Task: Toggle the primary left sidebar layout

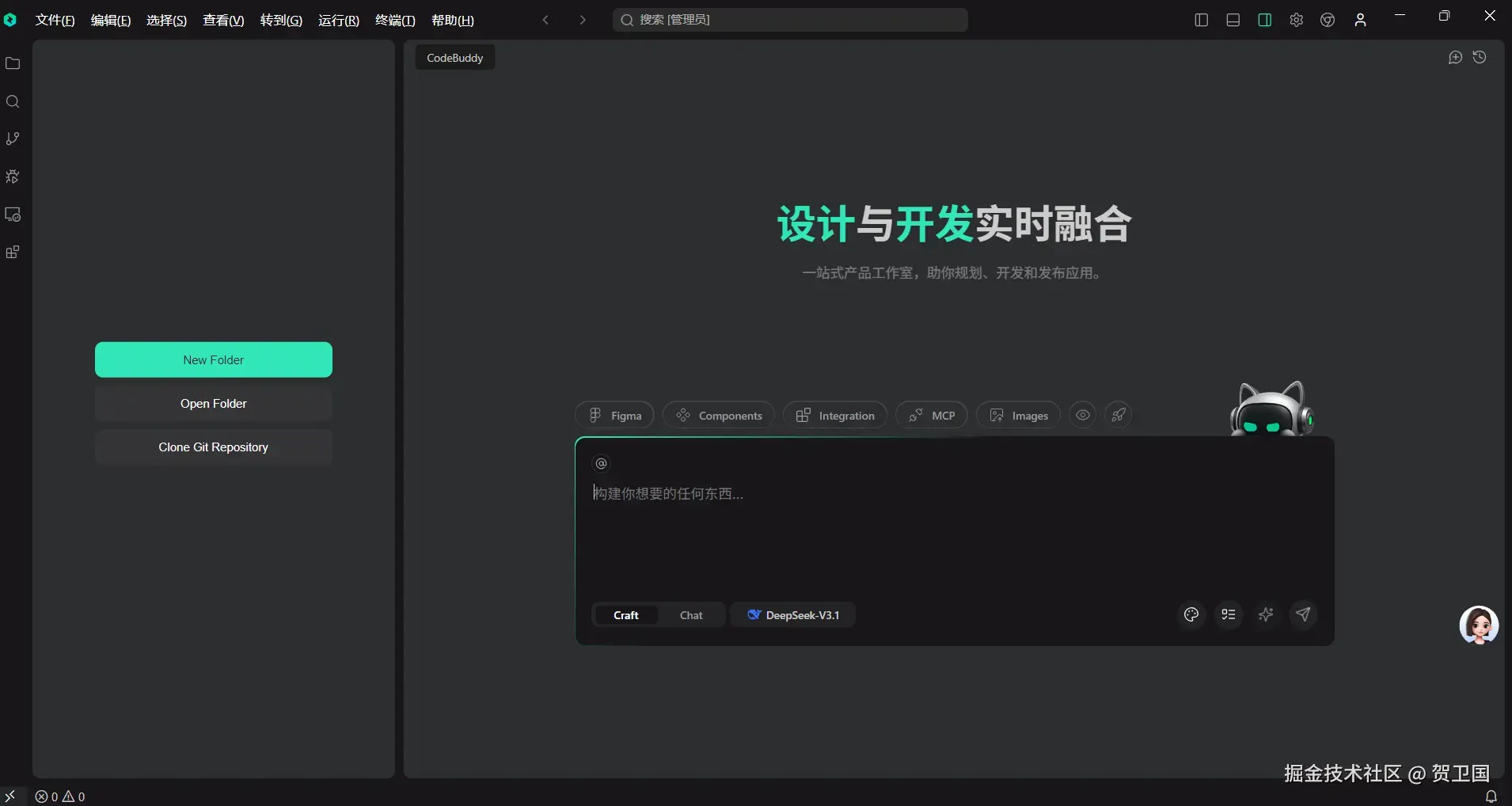Action: pos(1201,20)
